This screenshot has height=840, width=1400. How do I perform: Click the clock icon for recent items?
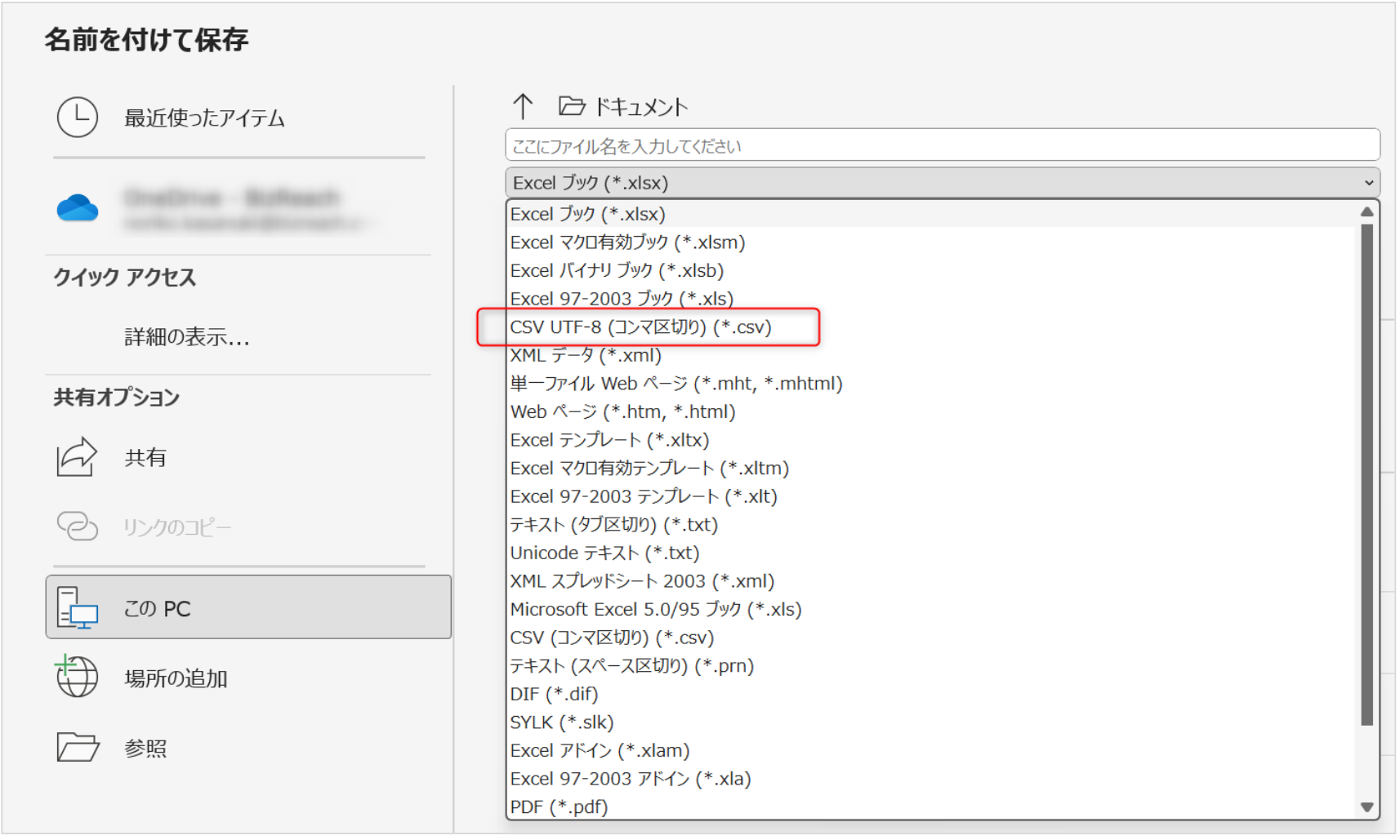(78, 118)
